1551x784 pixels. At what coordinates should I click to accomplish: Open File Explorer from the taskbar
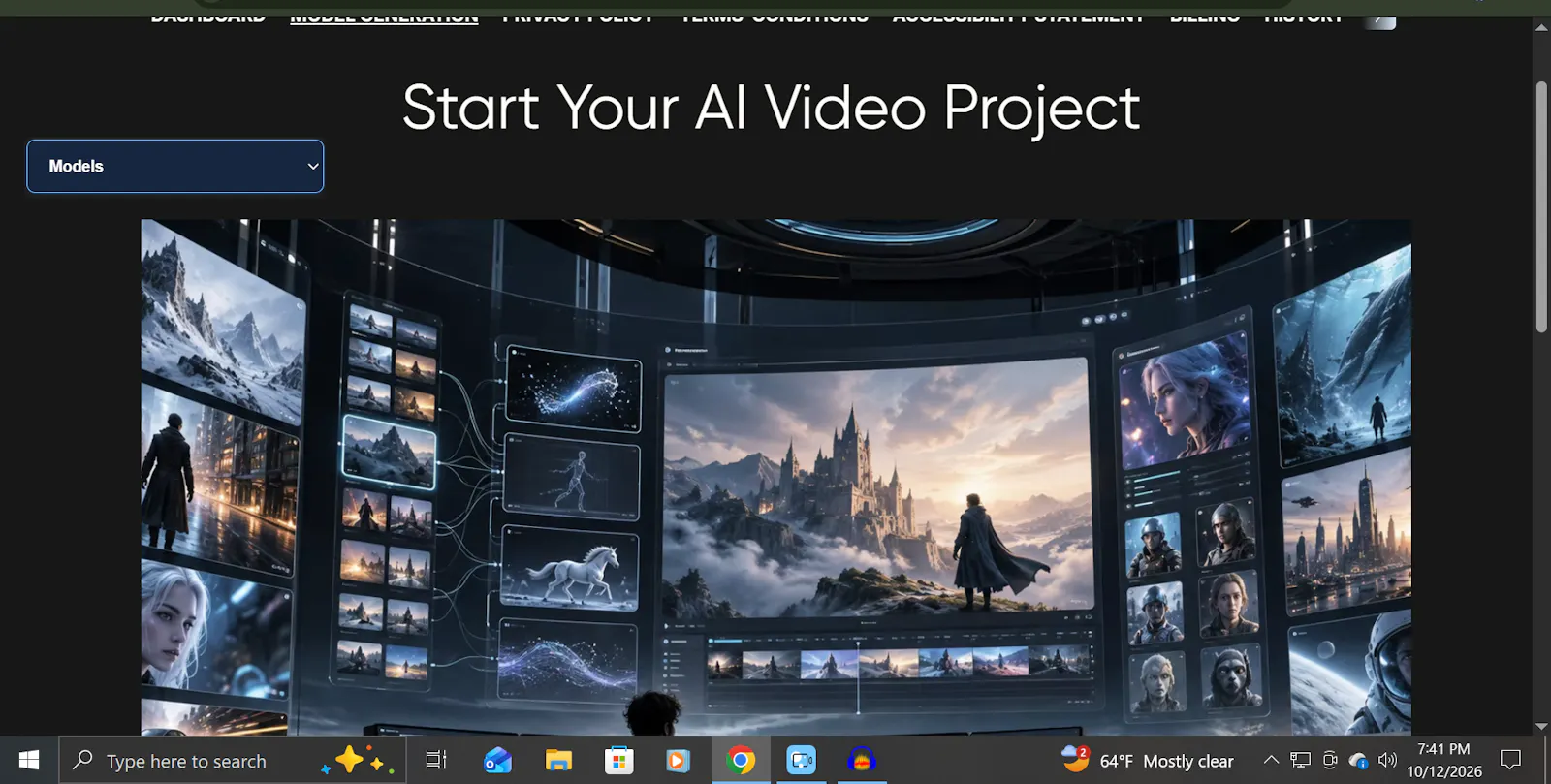pyautogui.click(x=558, y=761)
